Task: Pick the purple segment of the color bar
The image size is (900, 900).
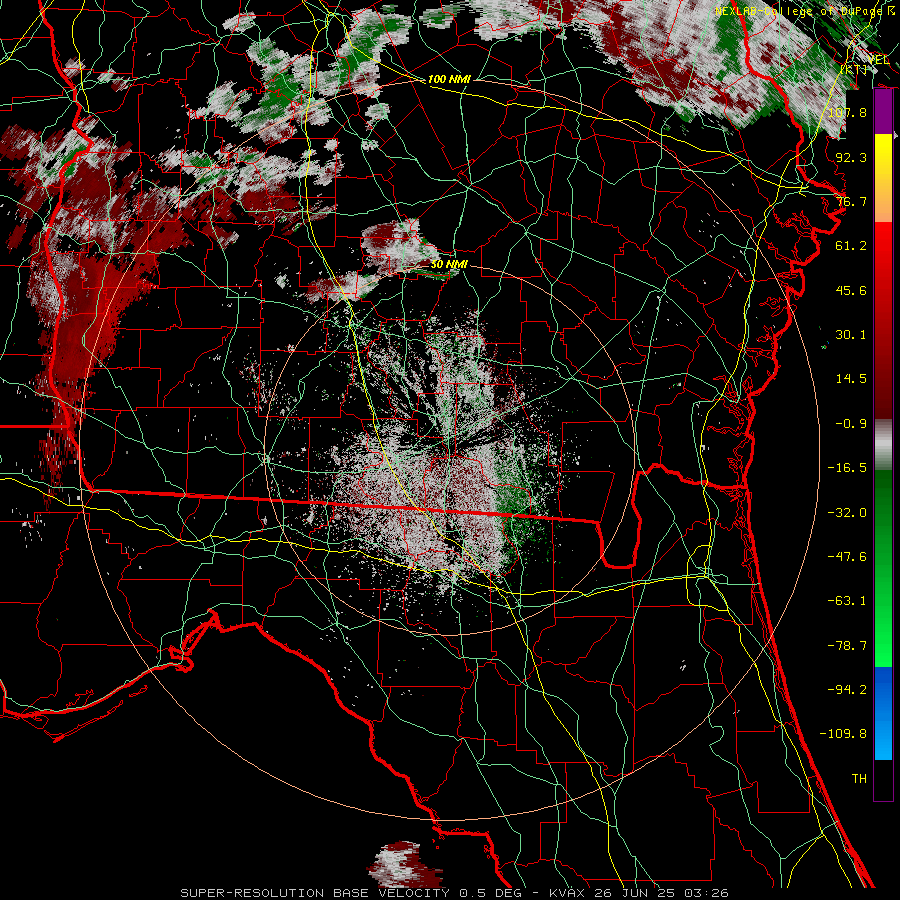Action: (883, 111)
